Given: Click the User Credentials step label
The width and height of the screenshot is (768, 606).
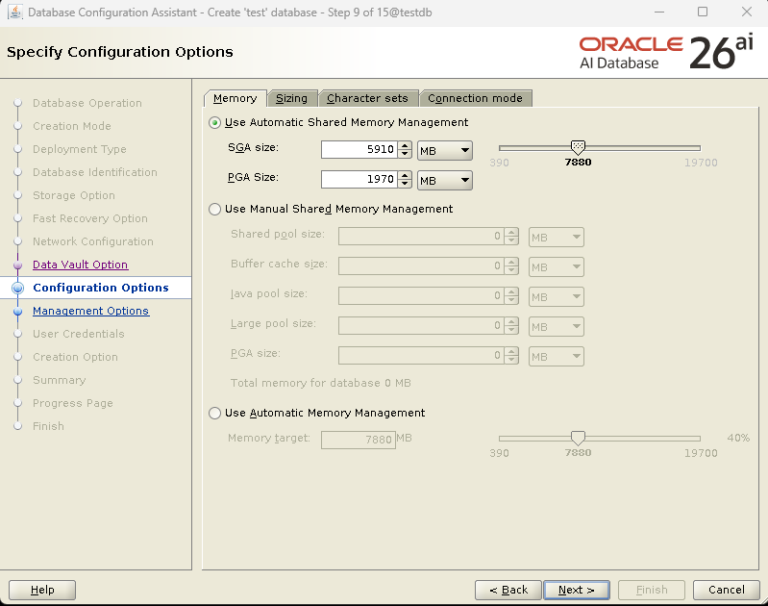Looking at the screenshot, I should (x=78, y=334).
